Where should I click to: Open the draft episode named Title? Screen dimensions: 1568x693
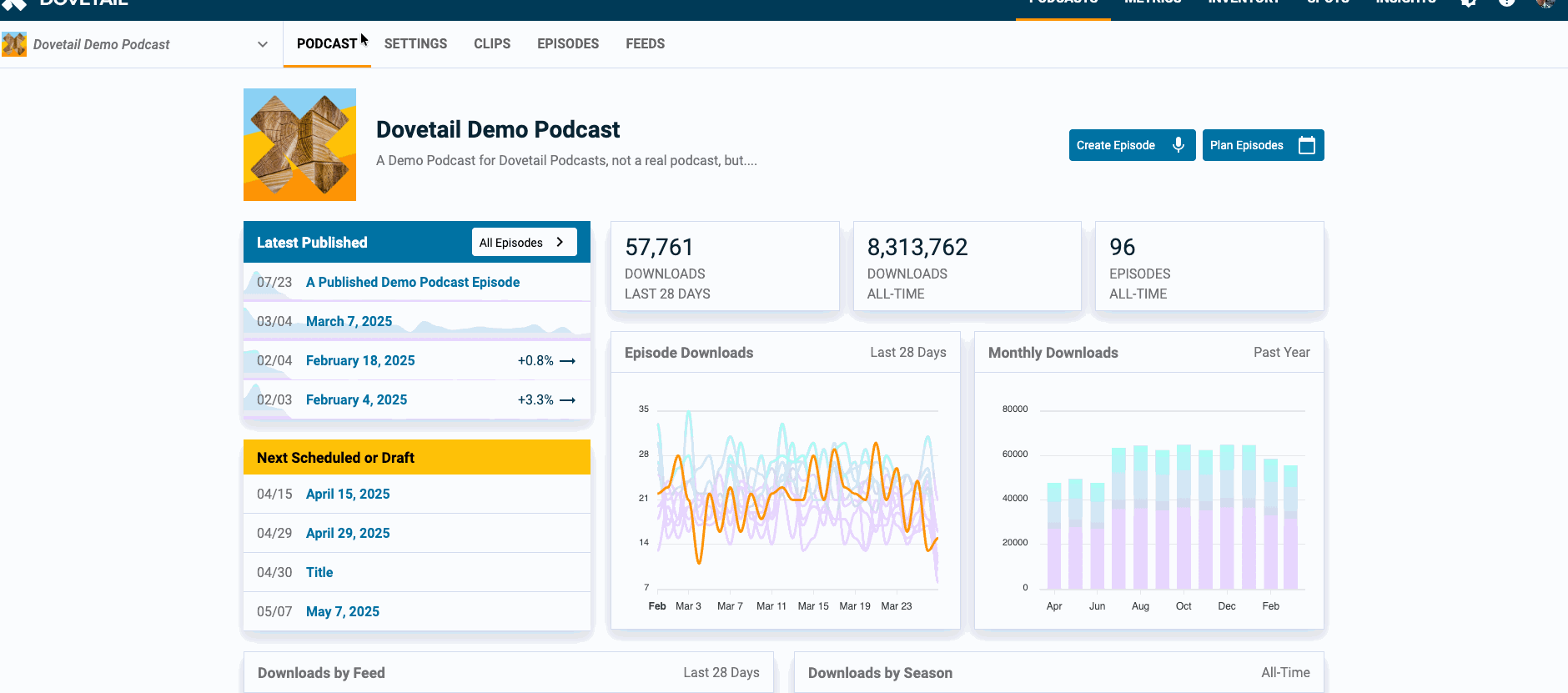click(x=319, y=573)
